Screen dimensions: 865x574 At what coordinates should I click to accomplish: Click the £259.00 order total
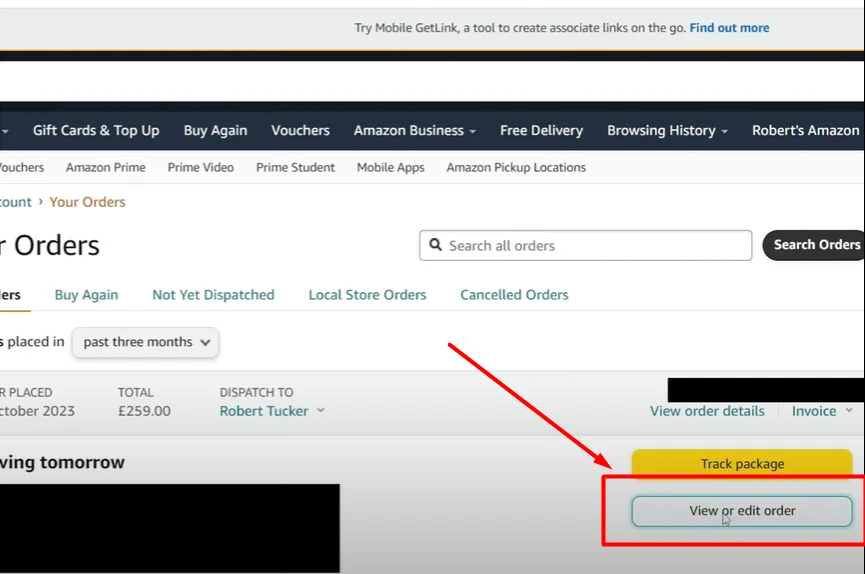(x=144, y=411)
